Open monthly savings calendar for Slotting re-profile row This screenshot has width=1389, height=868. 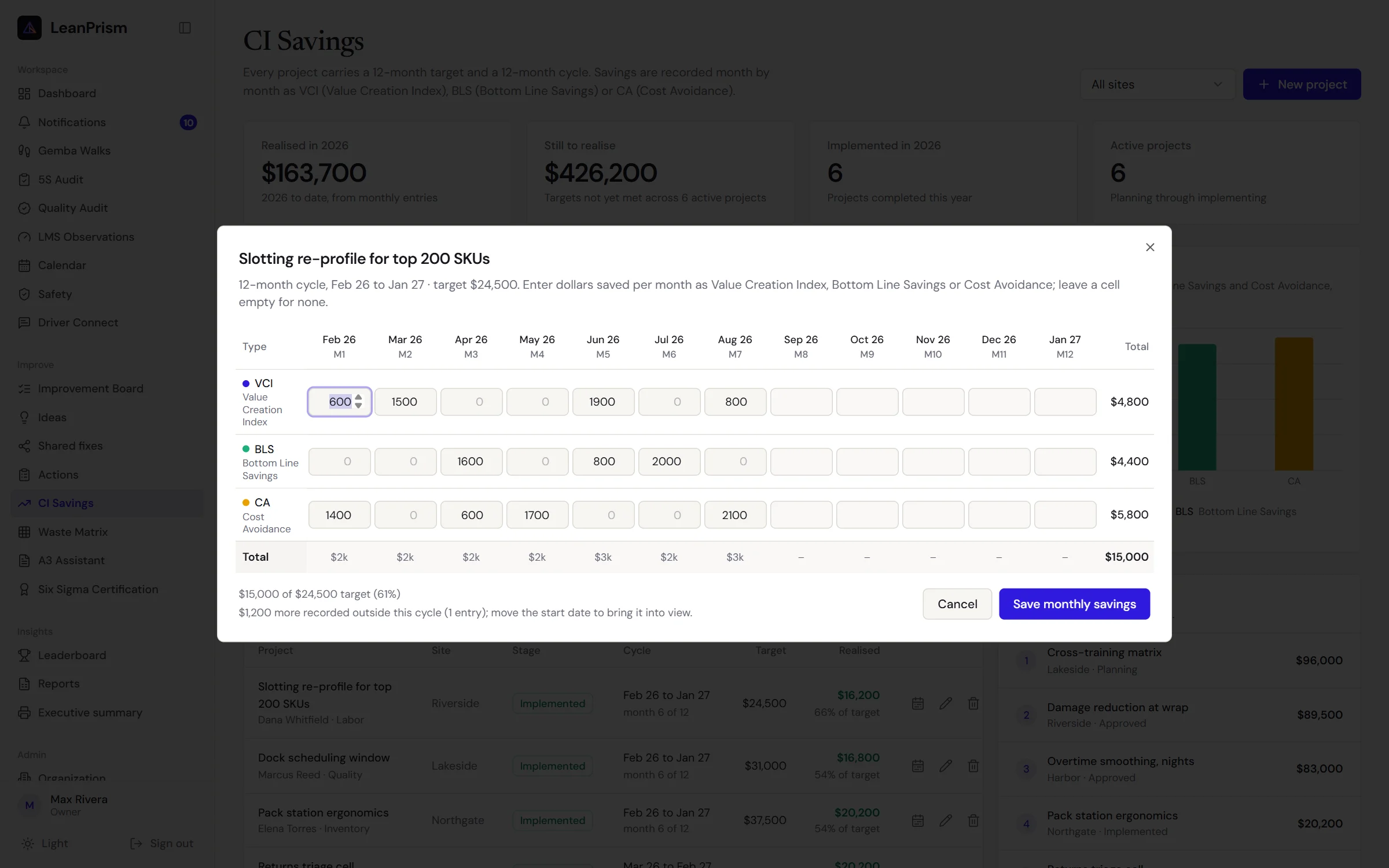[x=918, y=703]
